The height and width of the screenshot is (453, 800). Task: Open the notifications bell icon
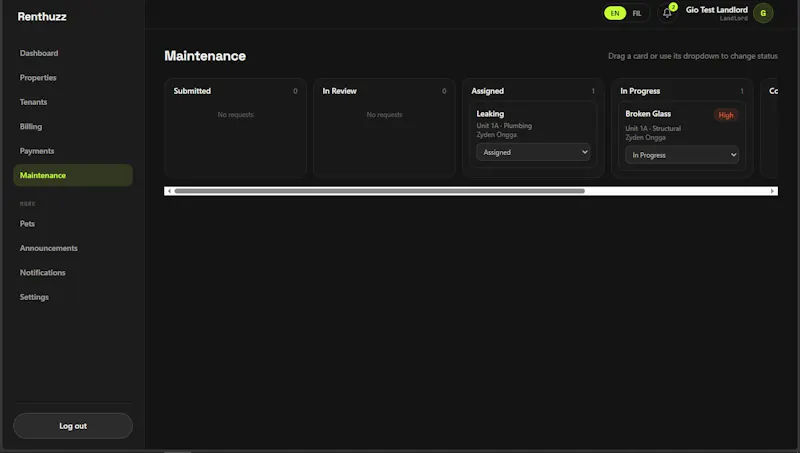click(x=667, y=13)
